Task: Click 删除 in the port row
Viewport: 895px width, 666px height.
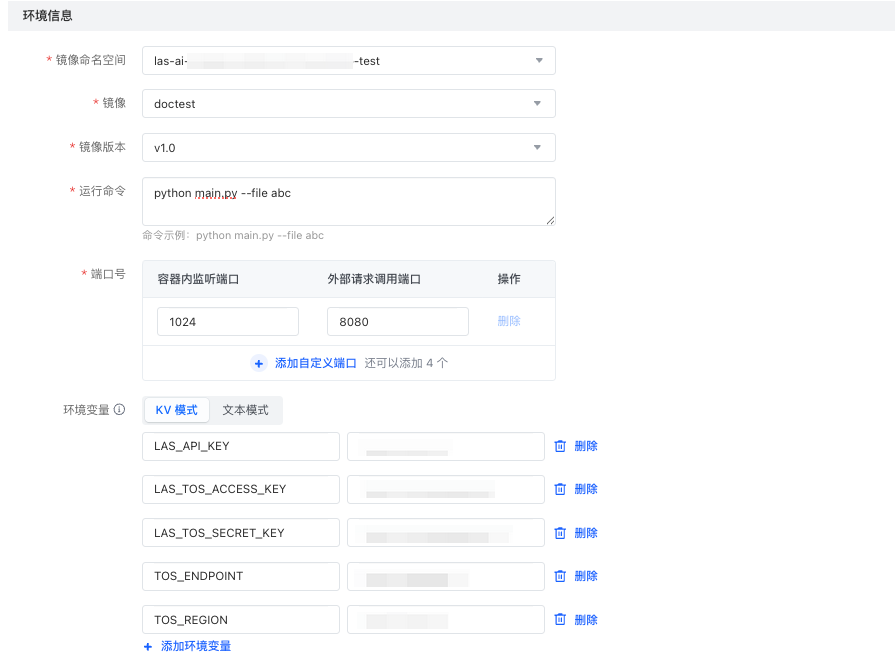Action: [509, 321]
